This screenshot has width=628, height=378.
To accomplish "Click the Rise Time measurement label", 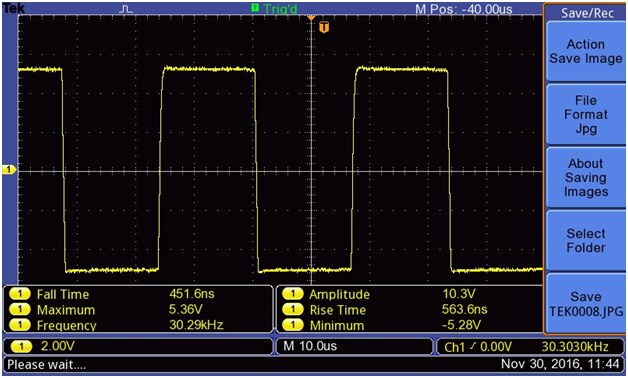I will [x=338, y=310].
